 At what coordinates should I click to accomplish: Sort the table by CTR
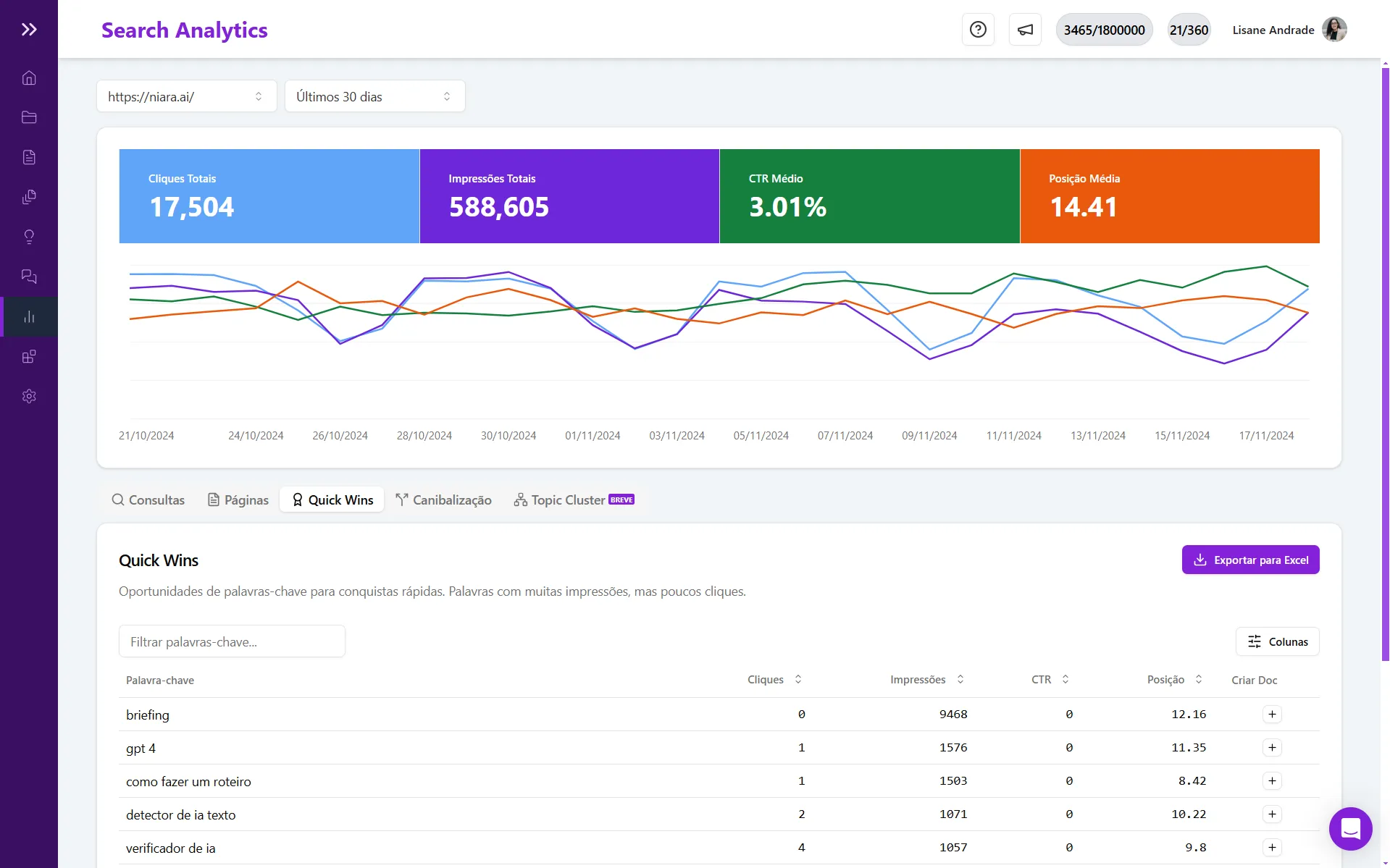1050,680
